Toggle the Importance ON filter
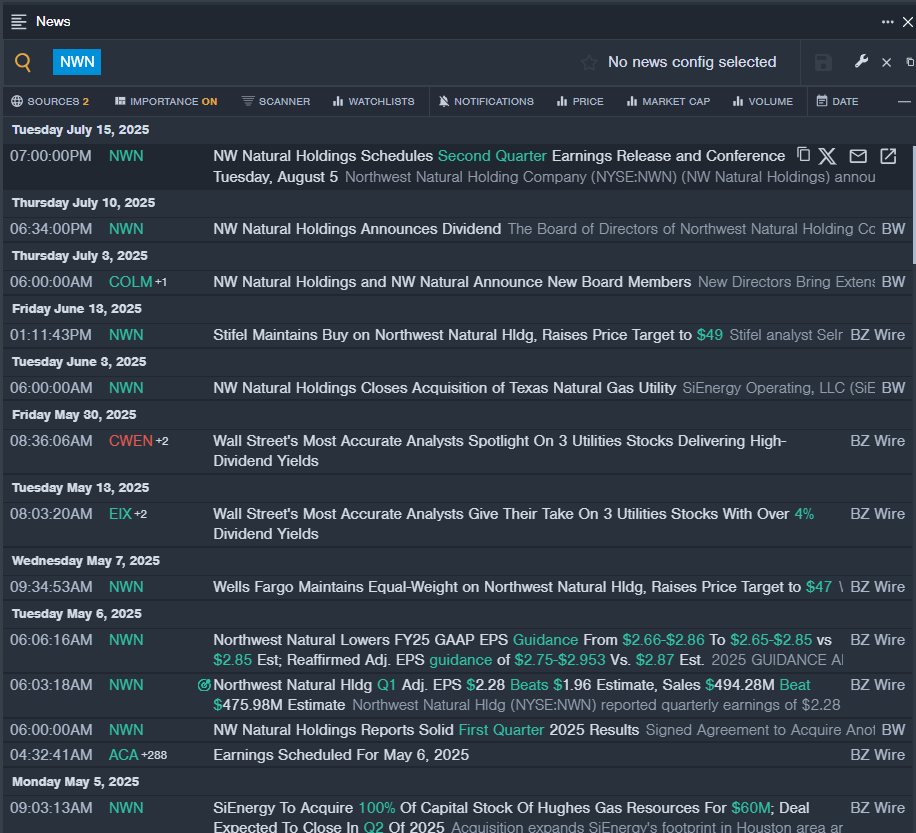This screenshot has width=916, height=833. click(x=166, y=101)
